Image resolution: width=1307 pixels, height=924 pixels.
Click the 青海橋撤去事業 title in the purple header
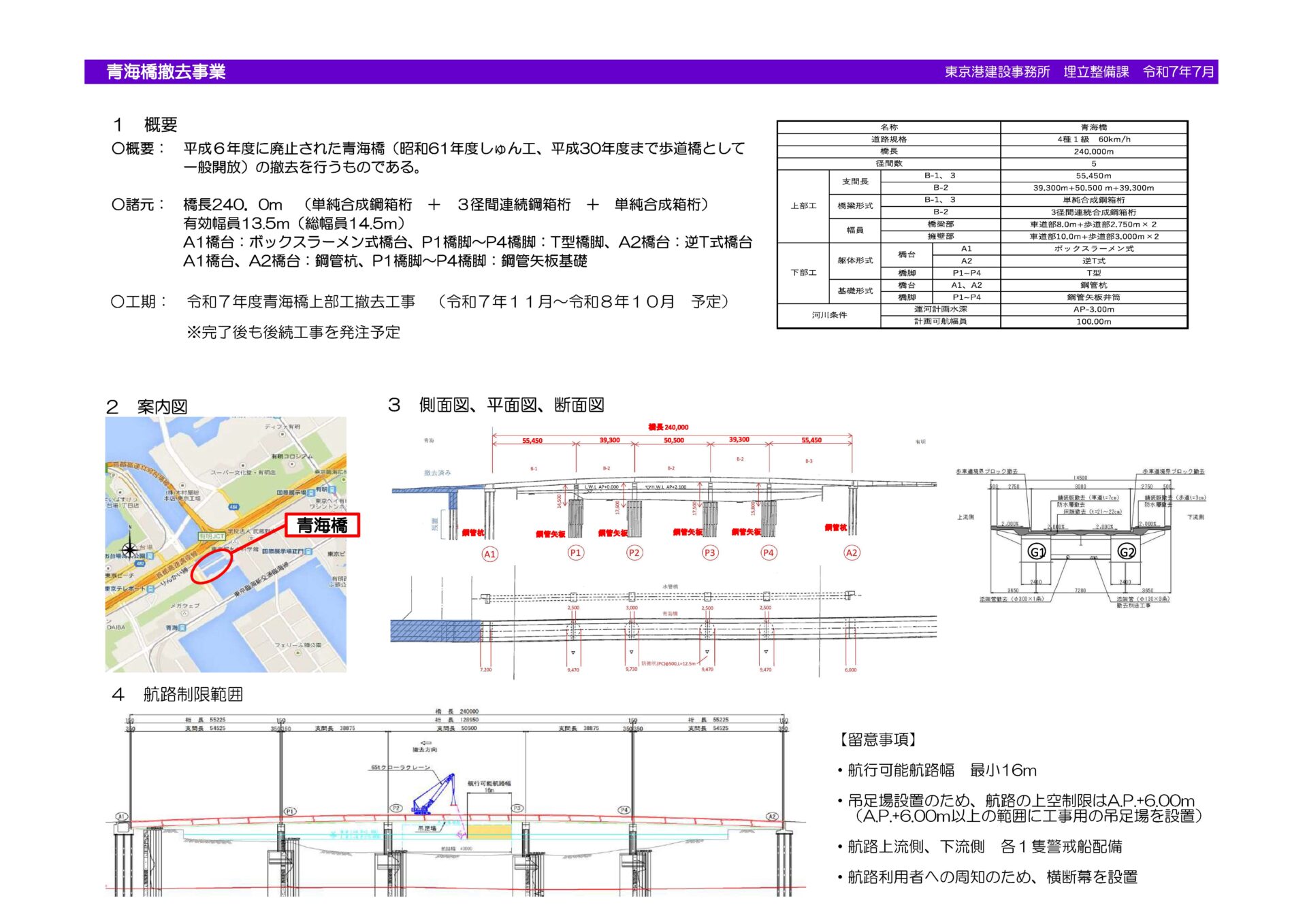[166, 71]
